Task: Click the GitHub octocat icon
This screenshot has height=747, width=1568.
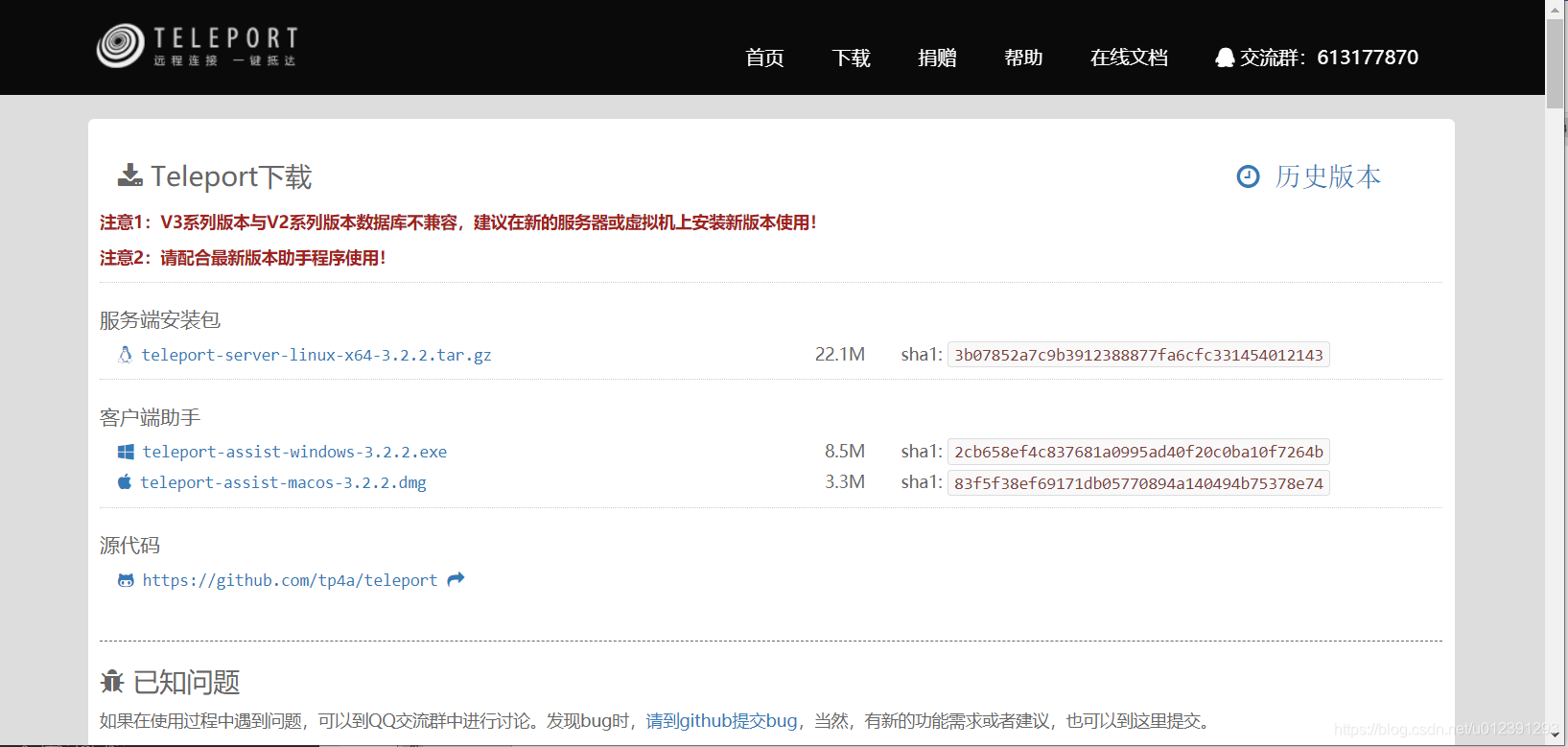Action: click(x=126, y=580)
